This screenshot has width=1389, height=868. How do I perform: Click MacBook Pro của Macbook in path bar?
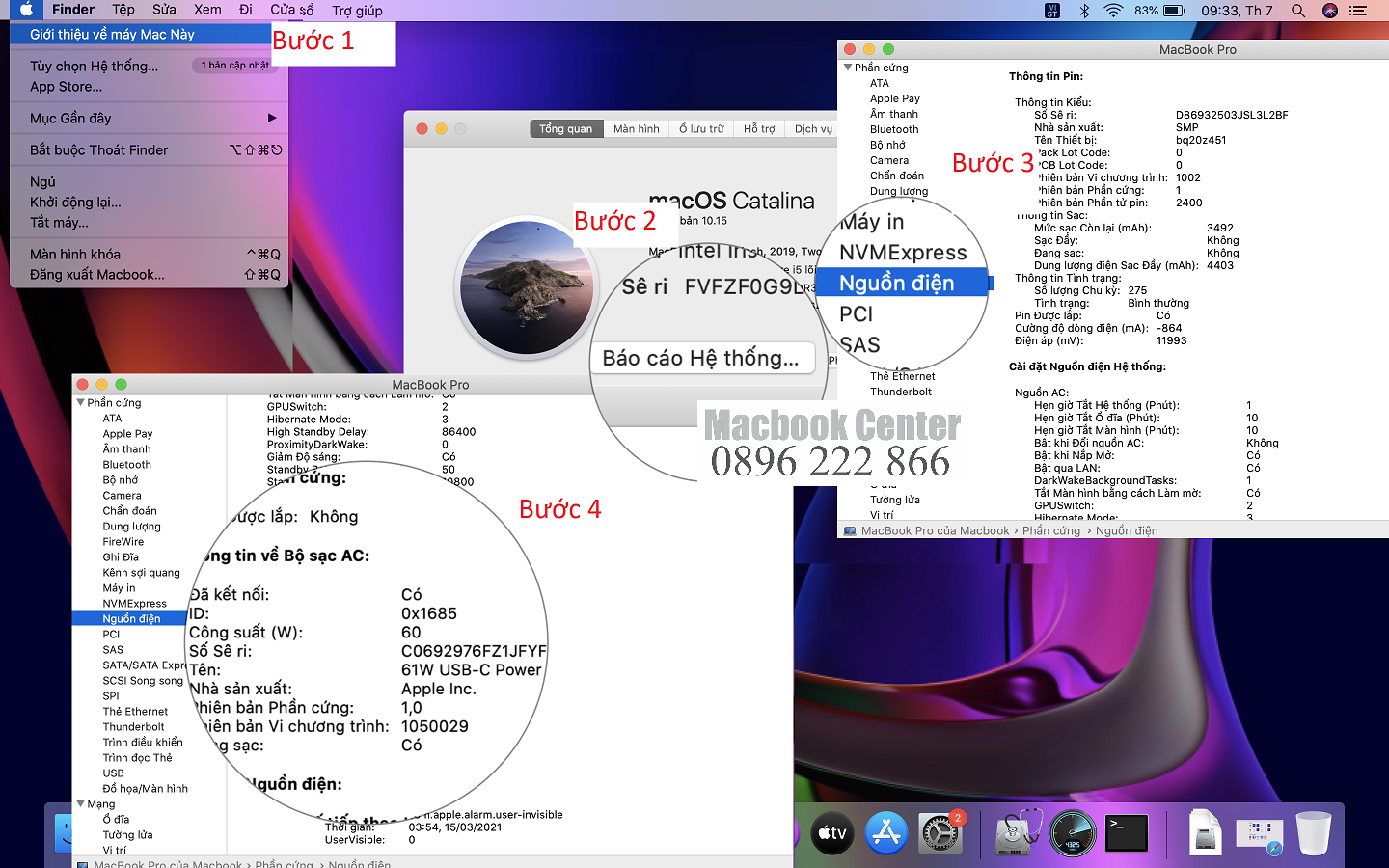click(x=935, y=530)
